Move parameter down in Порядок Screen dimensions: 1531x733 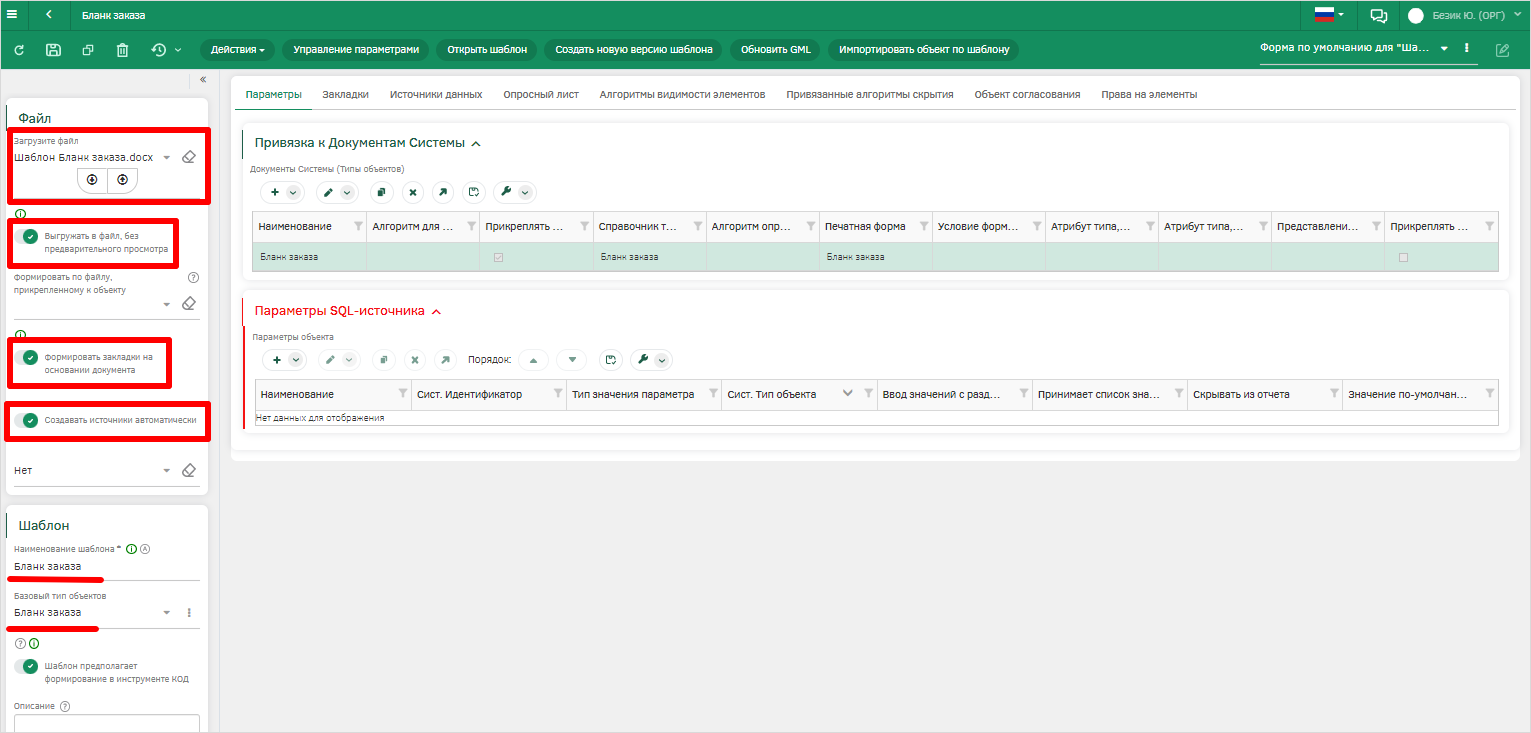pyautogui.click(x=571, y=360)
